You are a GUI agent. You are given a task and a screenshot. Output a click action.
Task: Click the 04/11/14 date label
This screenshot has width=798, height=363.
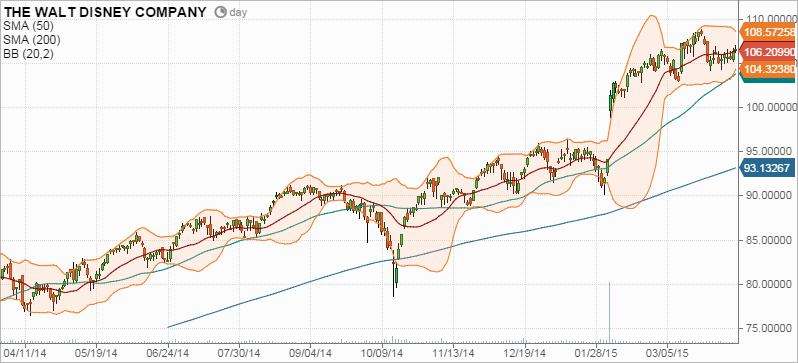25,352
